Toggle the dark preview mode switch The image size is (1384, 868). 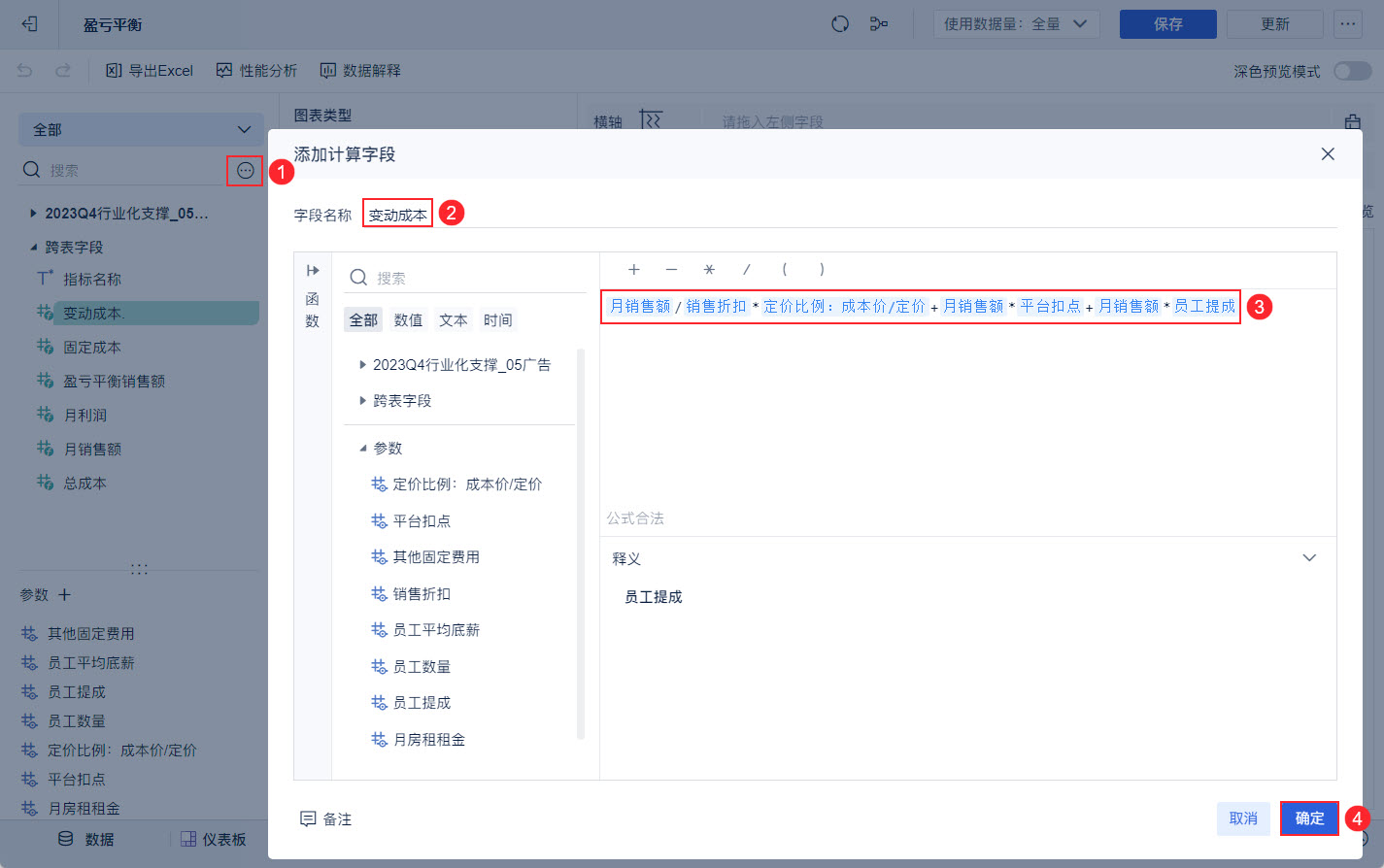[x=1352, y=71]
